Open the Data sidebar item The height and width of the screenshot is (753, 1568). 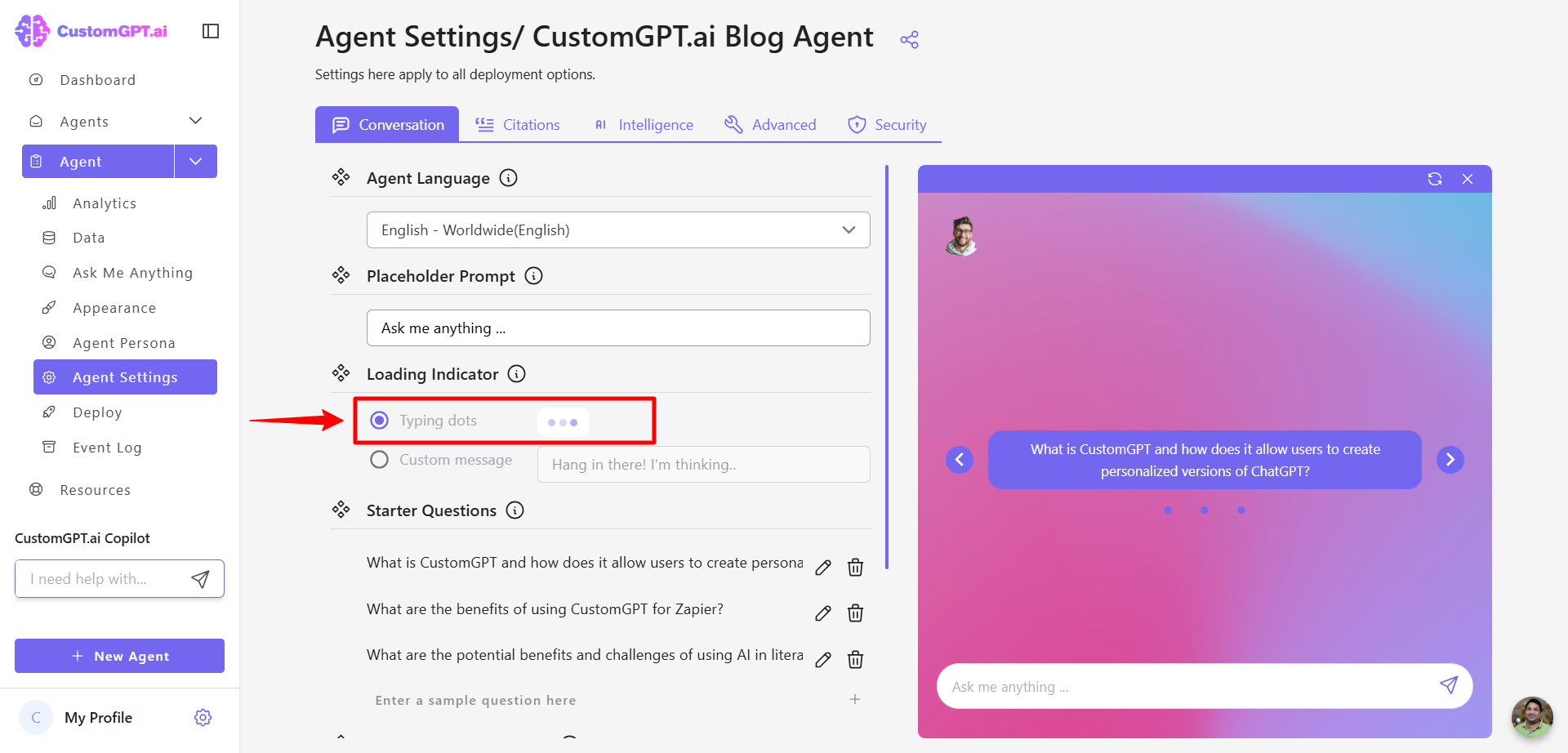[x=88, y=238]
